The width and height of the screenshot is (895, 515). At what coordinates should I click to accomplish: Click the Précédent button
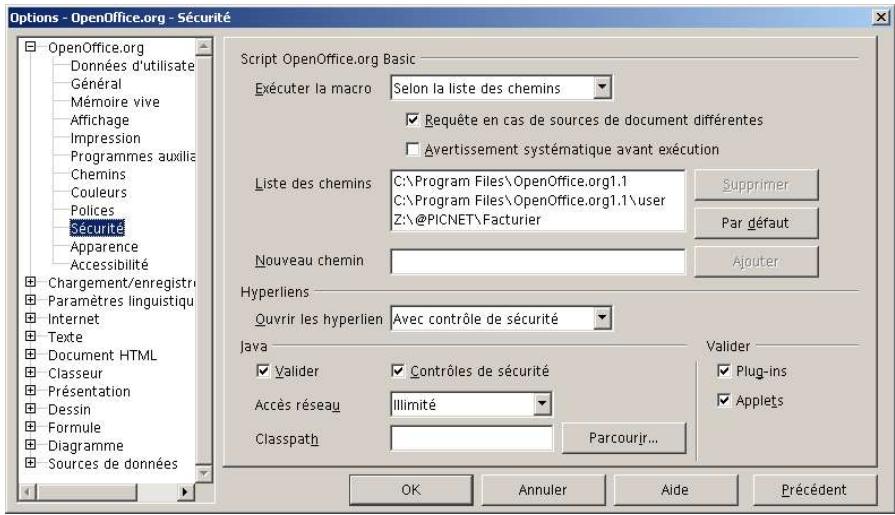814,490
